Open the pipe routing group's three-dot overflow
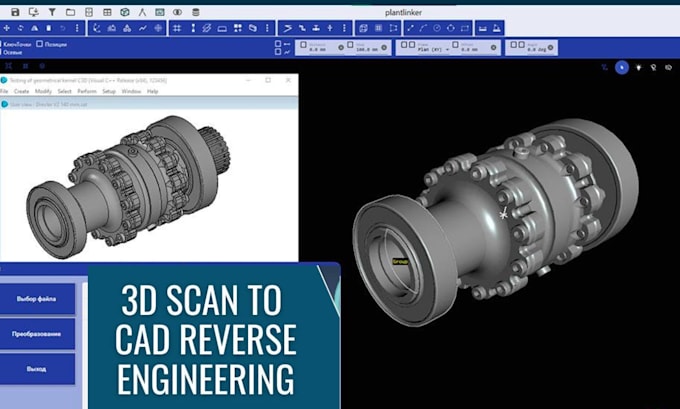The width and height of the screenshot is (680, 409). click(x=344, y=28)
